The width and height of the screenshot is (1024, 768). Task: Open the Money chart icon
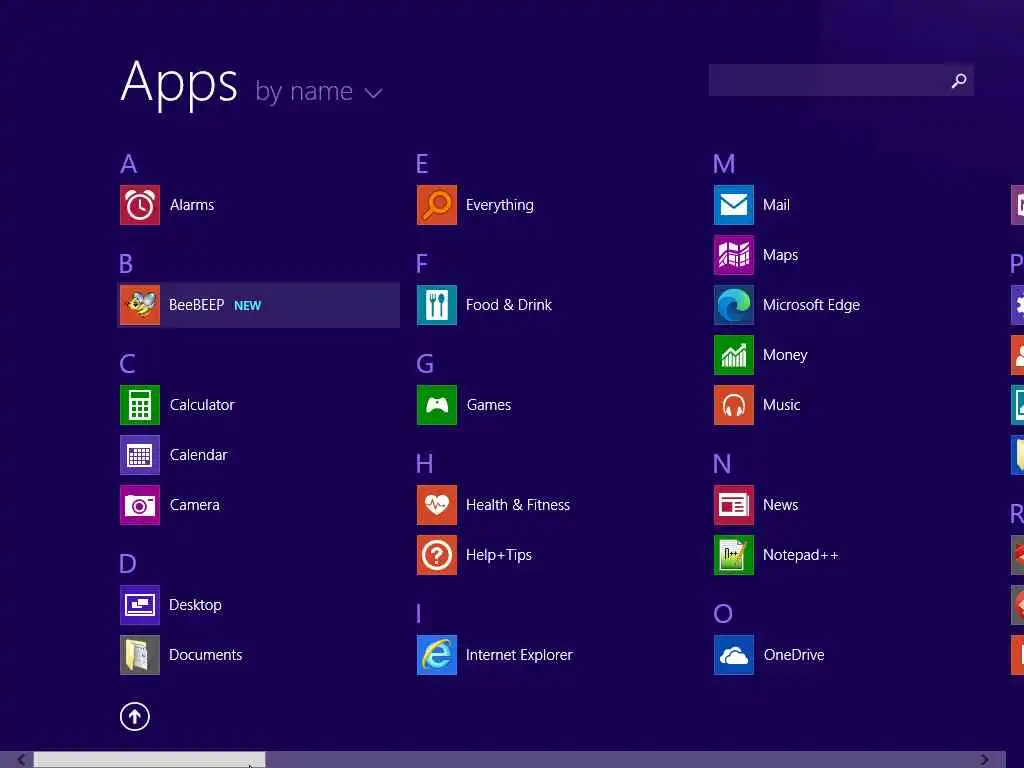pyautogui.click(x=734, y=355)
